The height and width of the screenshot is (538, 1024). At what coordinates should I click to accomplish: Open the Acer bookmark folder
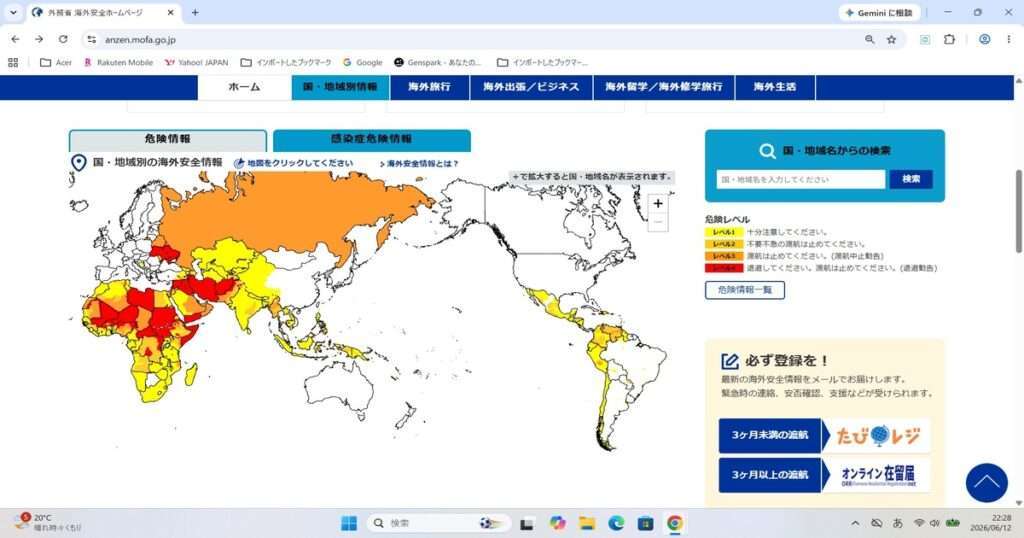pyautogui.click(x=56, y=63)
